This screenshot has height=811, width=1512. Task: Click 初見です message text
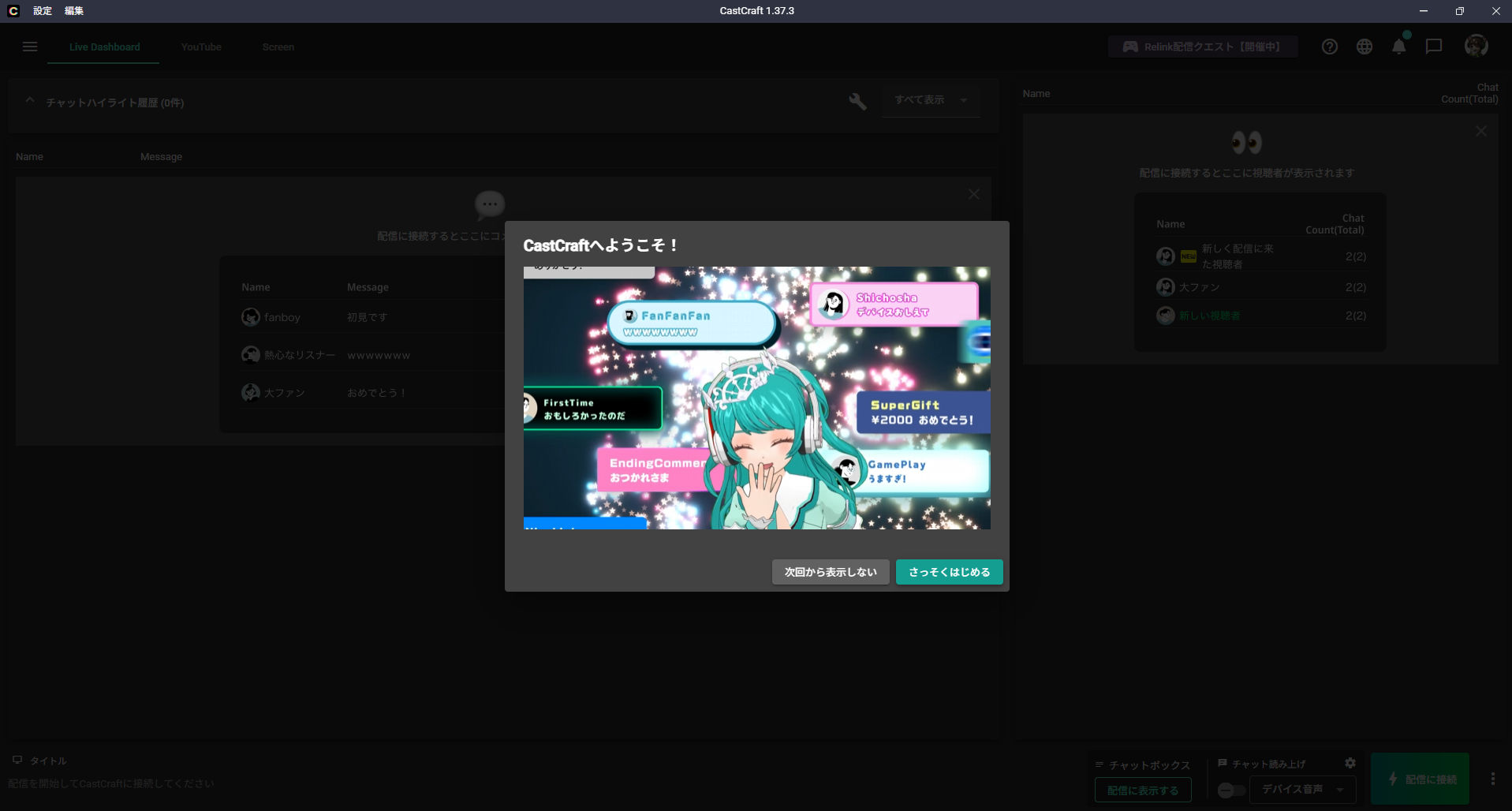(368, 317)
